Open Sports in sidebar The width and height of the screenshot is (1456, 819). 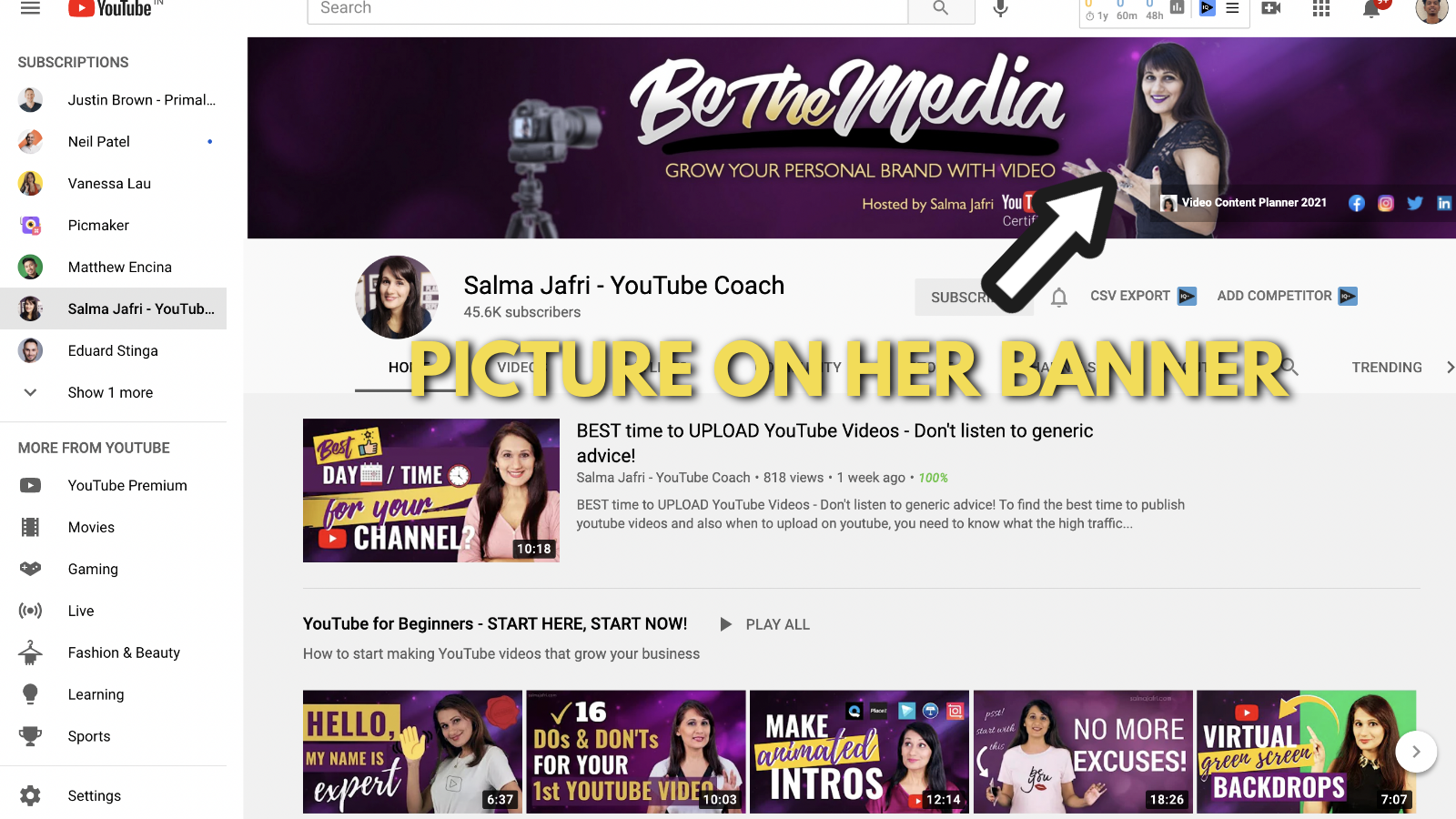point(114,737)
